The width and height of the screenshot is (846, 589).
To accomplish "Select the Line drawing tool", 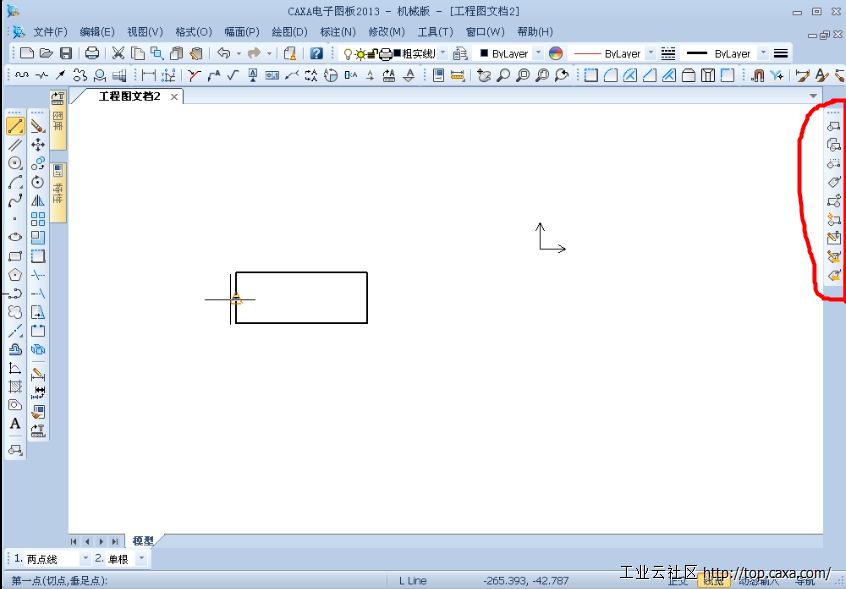I will pos(15,127).
